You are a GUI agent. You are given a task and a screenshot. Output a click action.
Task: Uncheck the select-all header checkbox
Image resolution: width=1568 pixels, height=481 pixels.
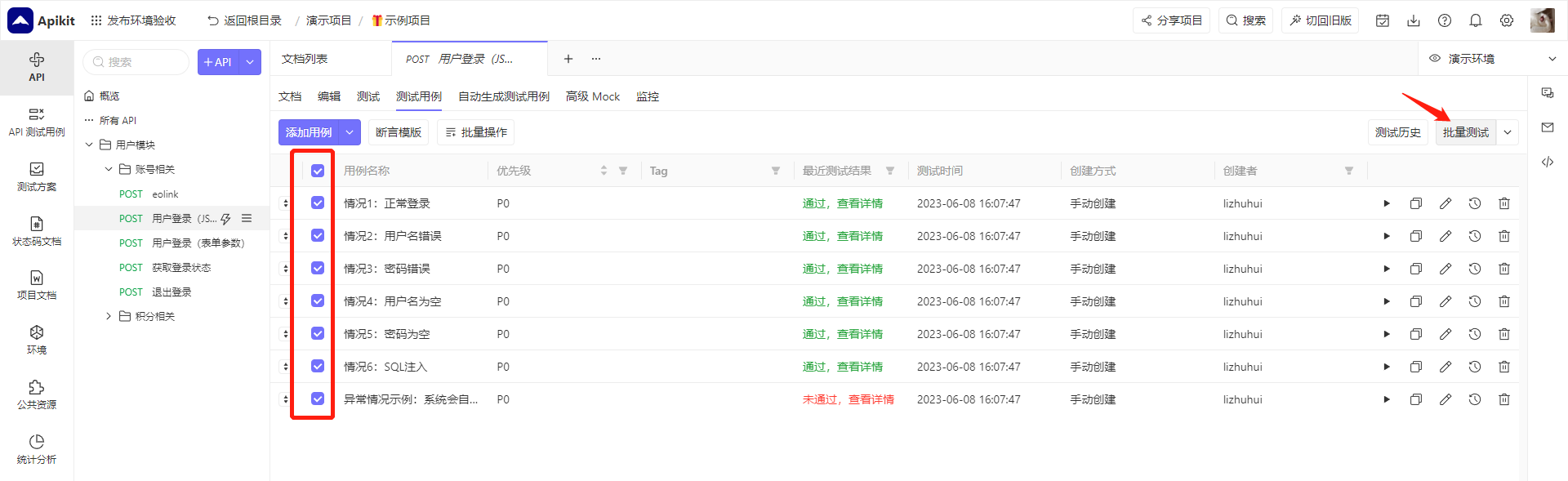click(x=318, y=171)
